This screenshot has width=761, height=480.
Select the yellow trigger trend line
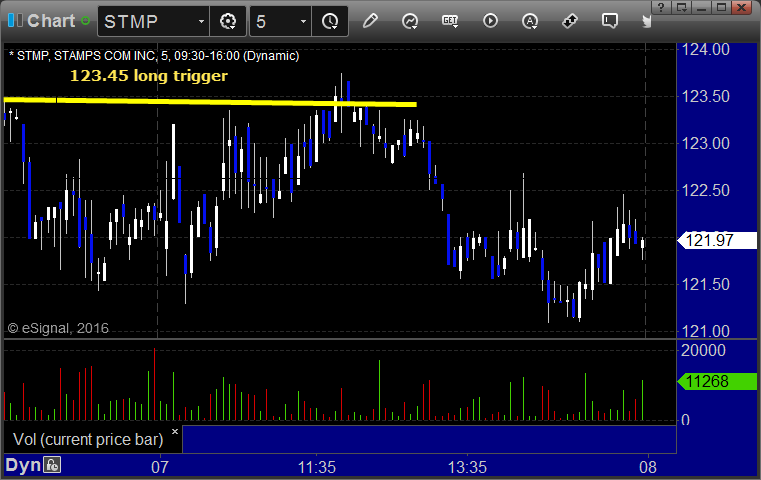pos(210,101)
